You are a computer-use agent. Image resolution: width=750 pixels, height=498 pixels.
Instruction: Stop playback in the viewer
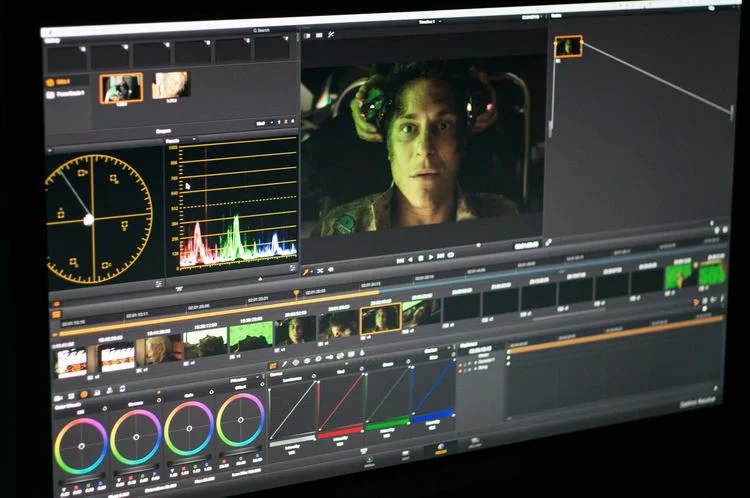pyautogui.click(x=420, y=258)
